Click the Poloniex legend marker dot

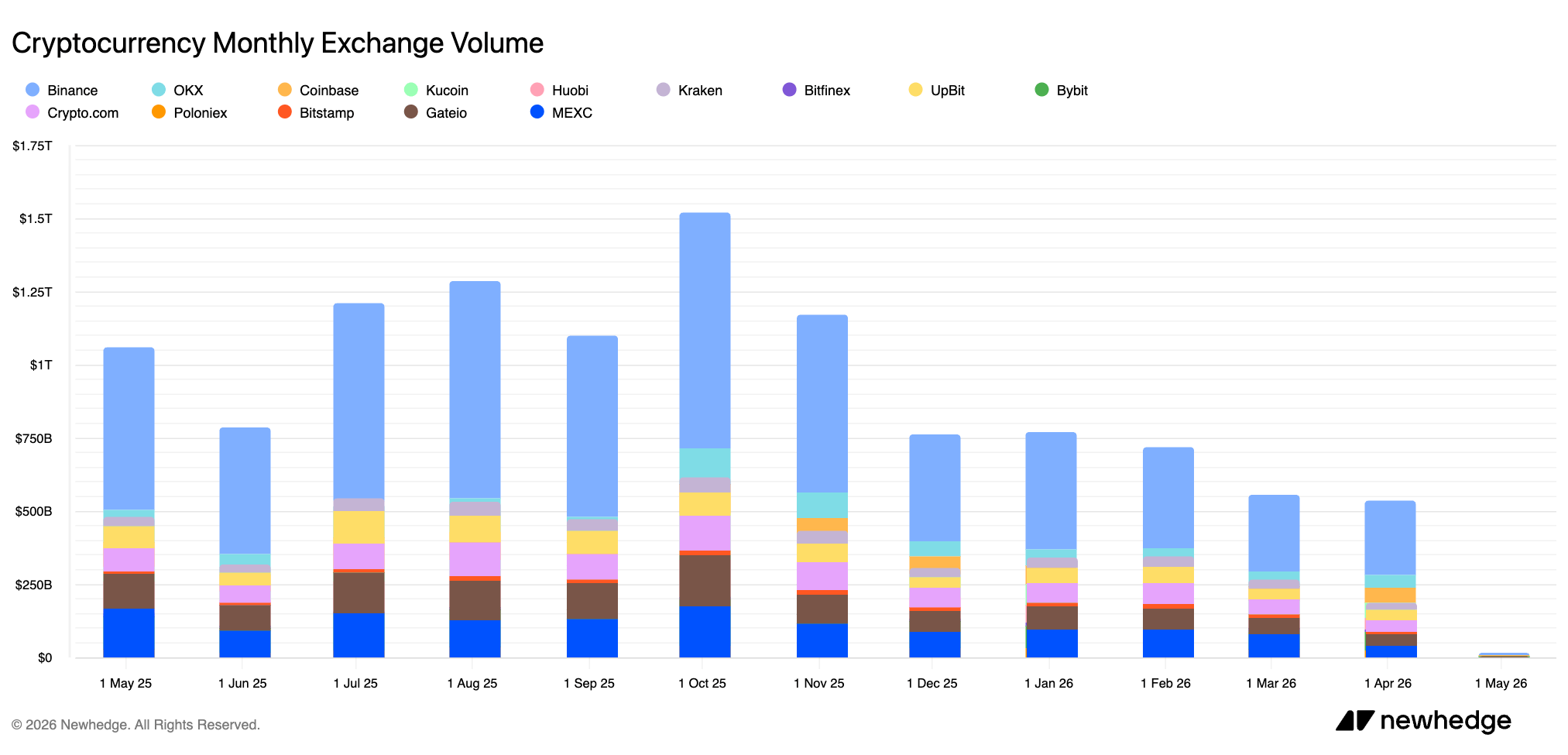(159, 112)
